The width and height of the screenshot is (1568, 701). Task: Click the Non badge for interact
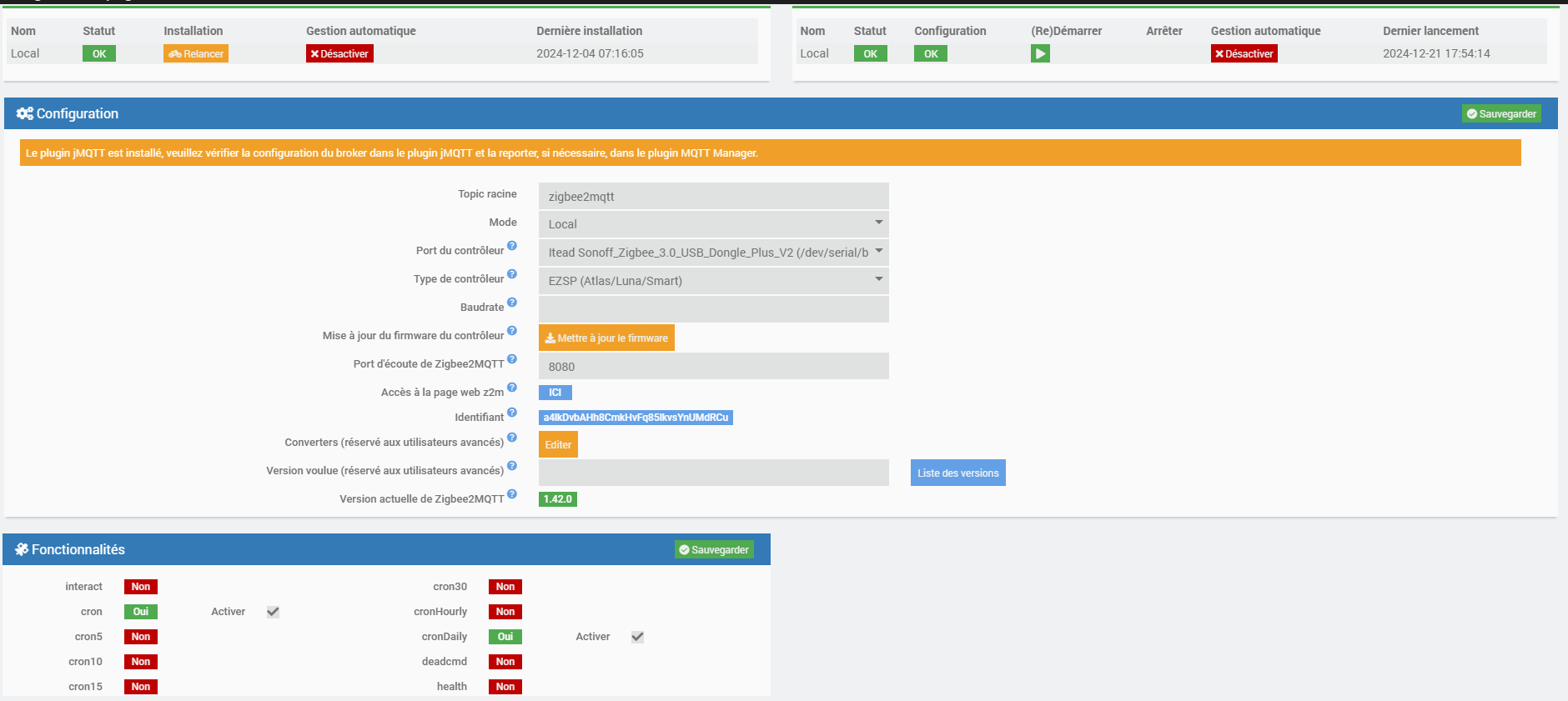(141, 587)
